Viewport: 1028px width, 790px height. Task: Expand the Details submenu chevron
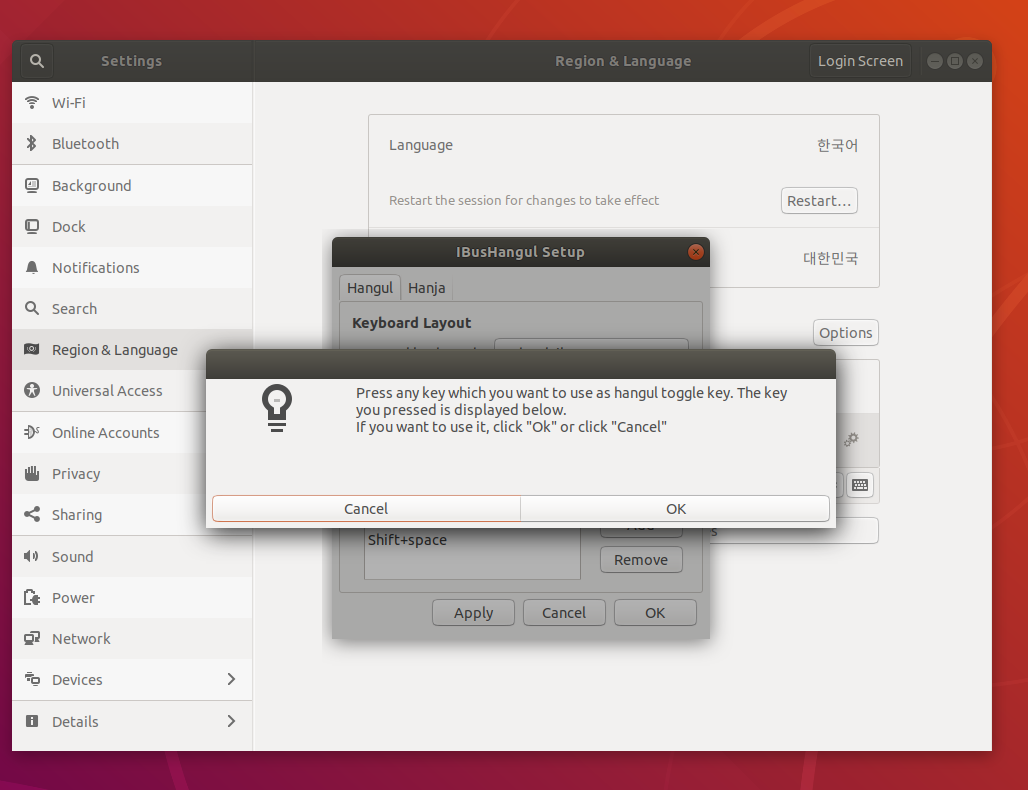point(231,721)
